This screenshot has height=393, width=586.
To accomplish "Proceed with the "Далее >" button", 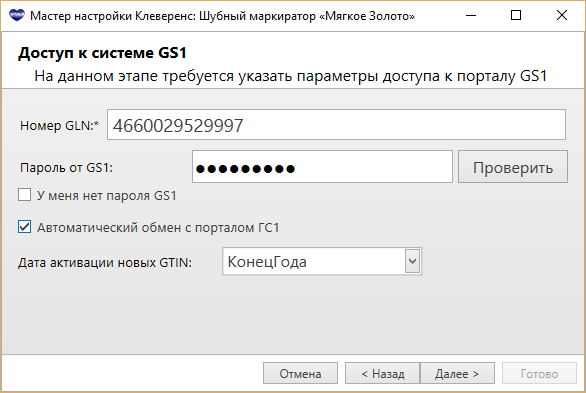I will tap(457, 373).
